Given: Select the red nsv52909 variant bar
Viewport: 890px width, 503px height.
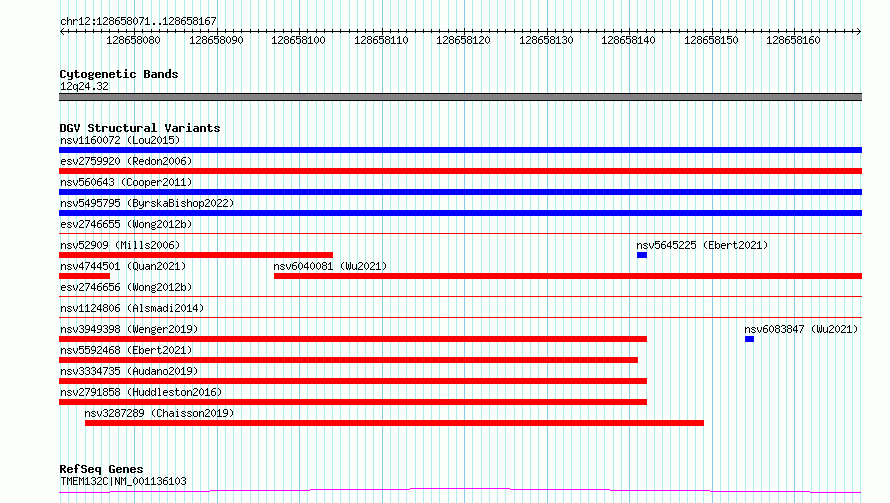Looking at the screenshot, I should pyautogui.click(x=196, y=255).
